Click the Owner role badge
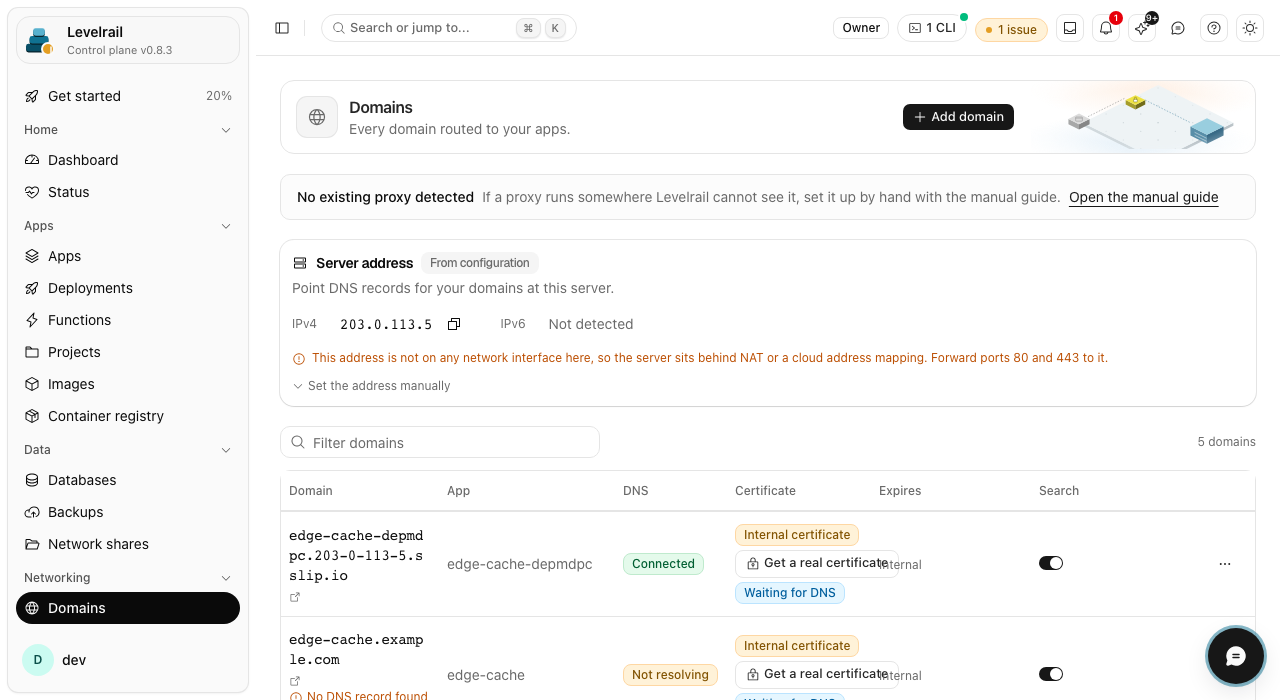The height and width of the screenshot is (700, 1280). [861, 28]
